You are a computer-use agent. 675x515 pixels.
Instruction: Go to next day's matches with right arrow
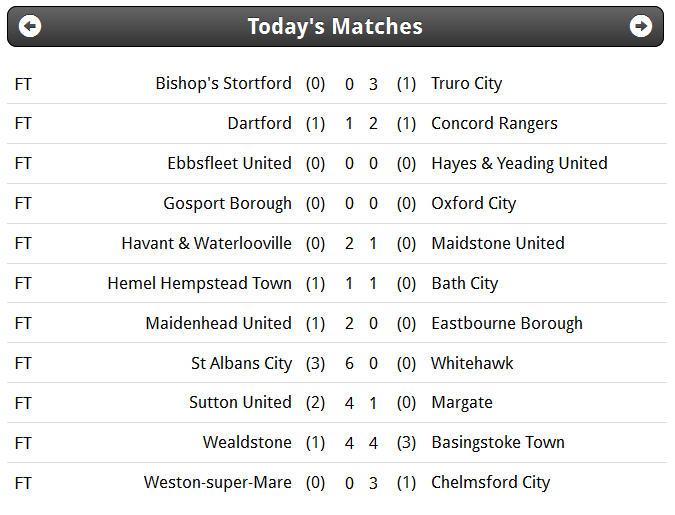tap(641, 26)
